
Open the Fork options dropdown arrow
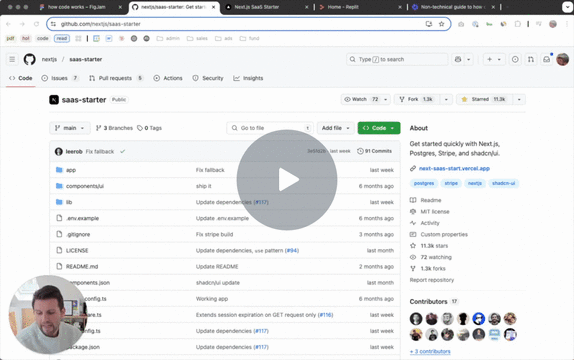(x=446, y=99)
